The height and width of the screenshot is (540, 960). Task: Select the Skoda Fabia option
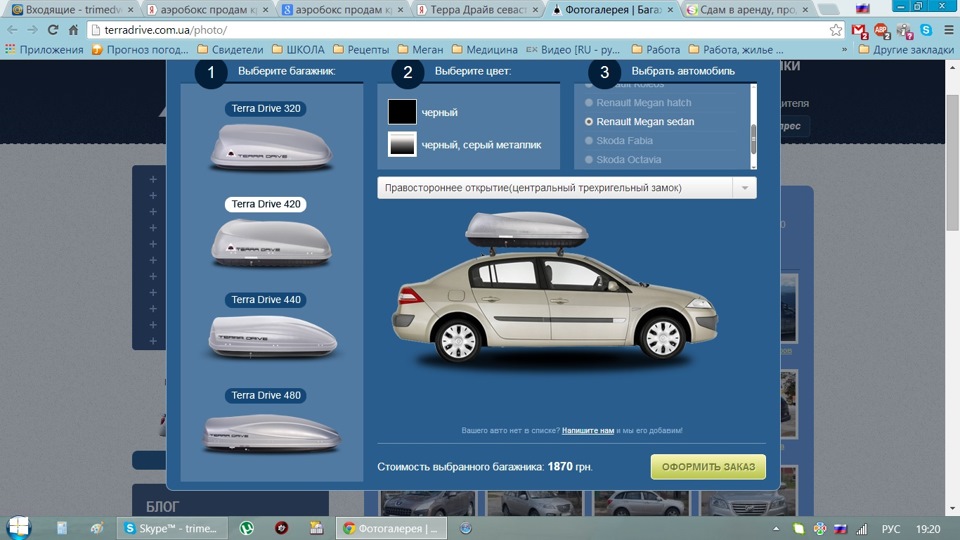point(618,141)
